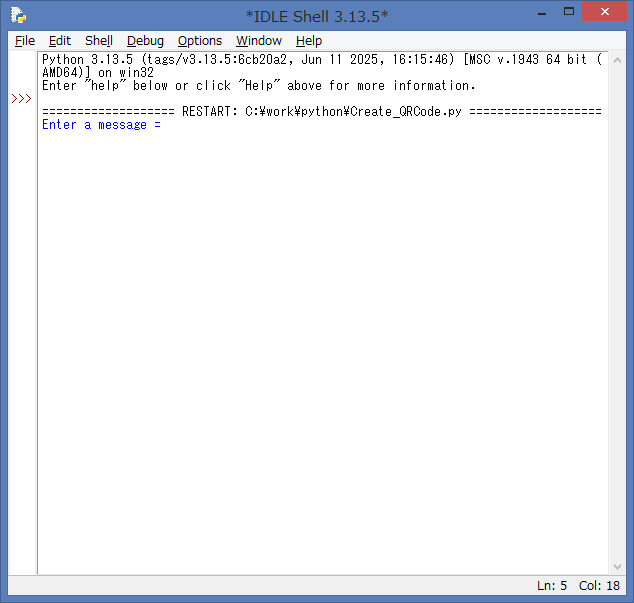
Task: Close the IDLE Shell window
Action: pos(605,12)
